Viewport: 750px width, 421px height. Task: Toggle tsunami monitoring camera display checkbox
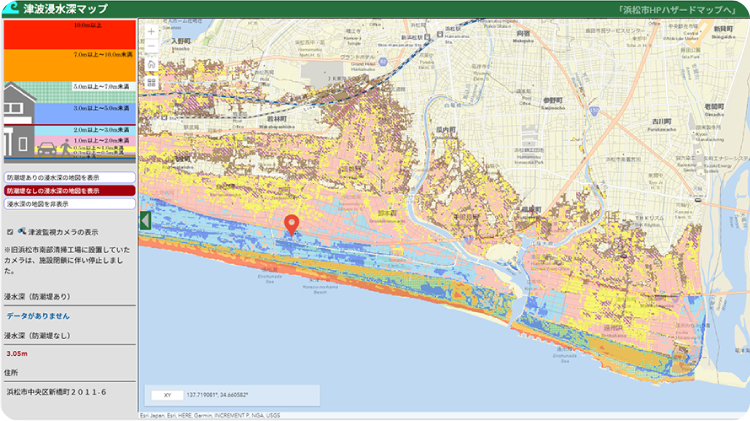[10, 232]
